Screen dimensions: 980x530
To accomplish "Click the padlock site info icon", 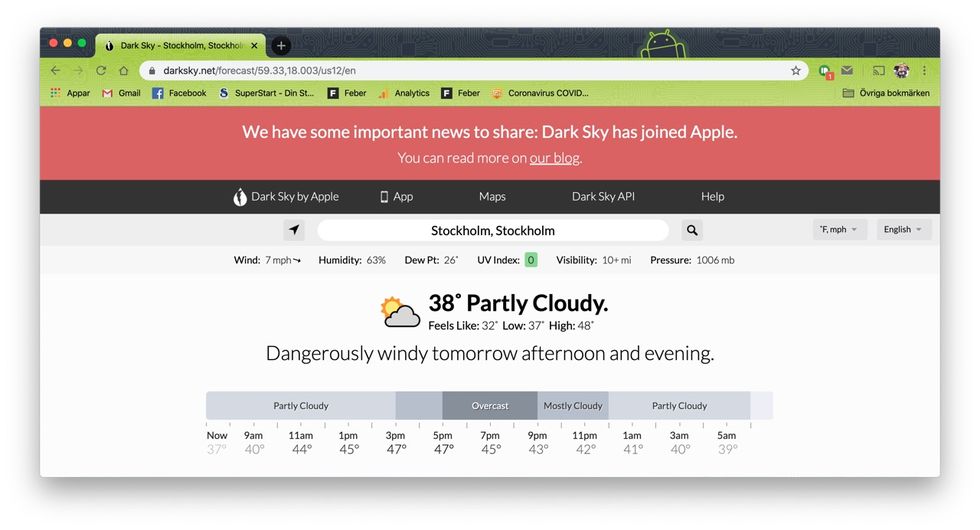I will tap(152, 71).
